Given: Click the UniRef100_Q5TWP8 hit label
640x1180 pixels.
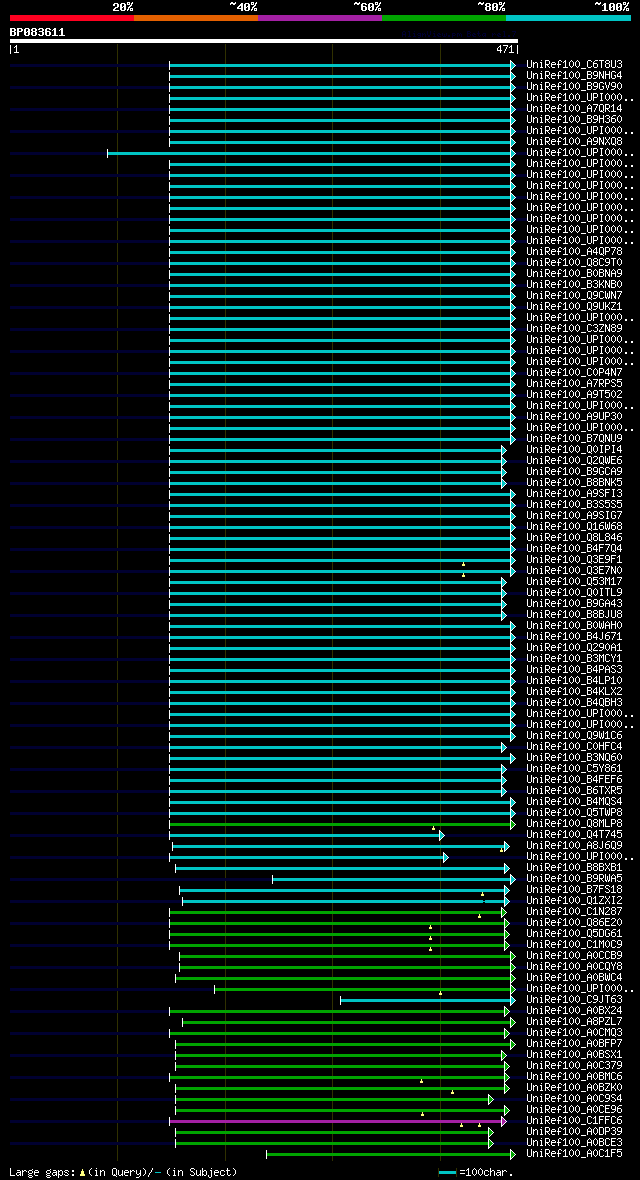Looking at the screenshot, I should point(574,813).
